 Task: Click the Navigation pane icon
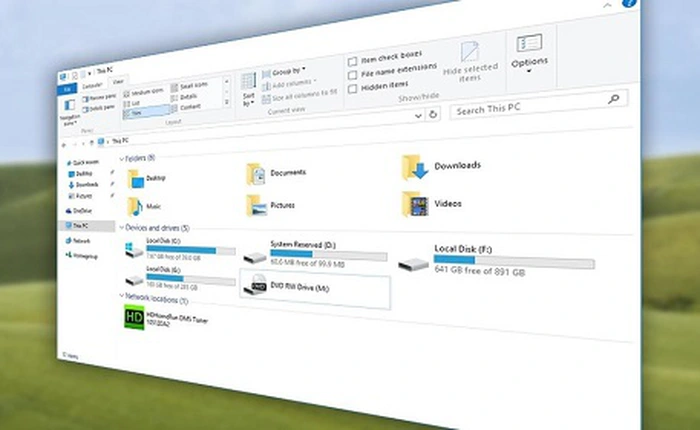pos(70,106)
